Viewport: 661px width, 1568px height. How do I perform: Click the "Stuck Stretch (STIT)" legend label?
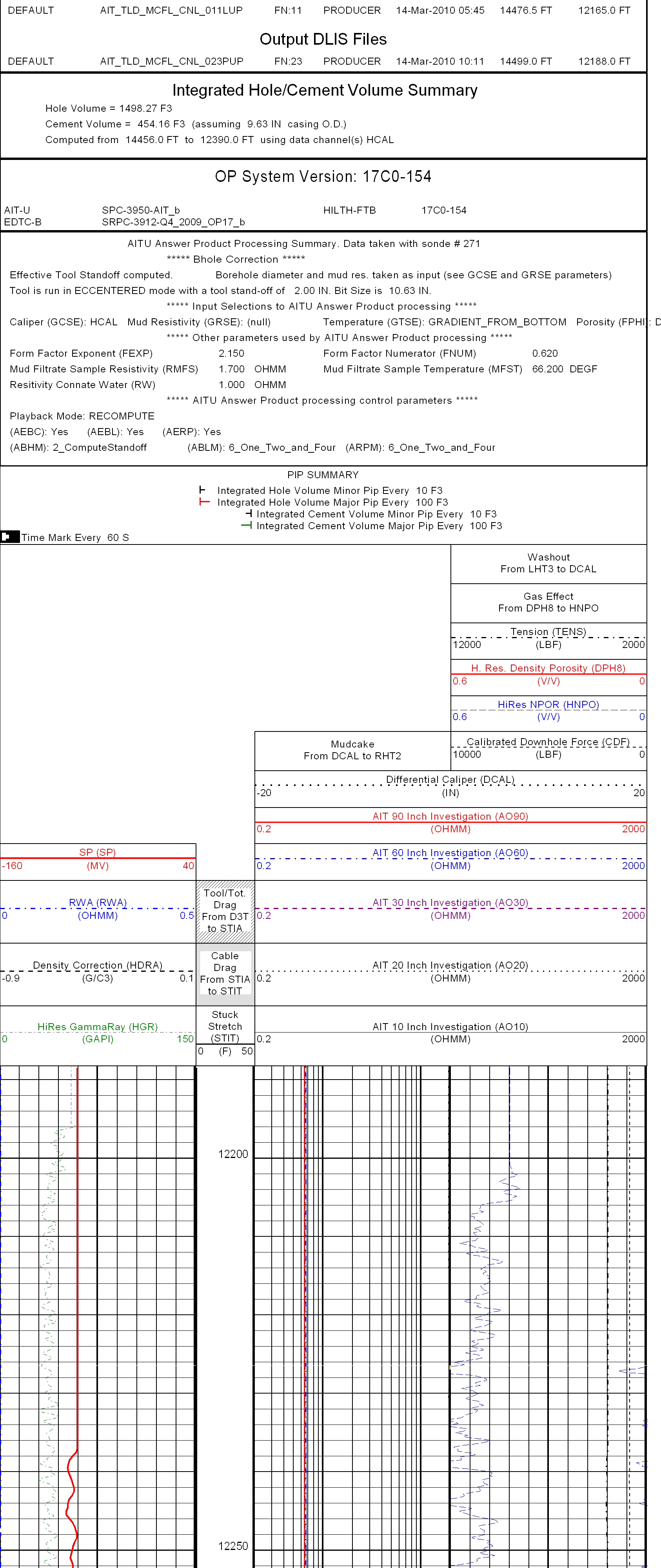coord(225,1026)
